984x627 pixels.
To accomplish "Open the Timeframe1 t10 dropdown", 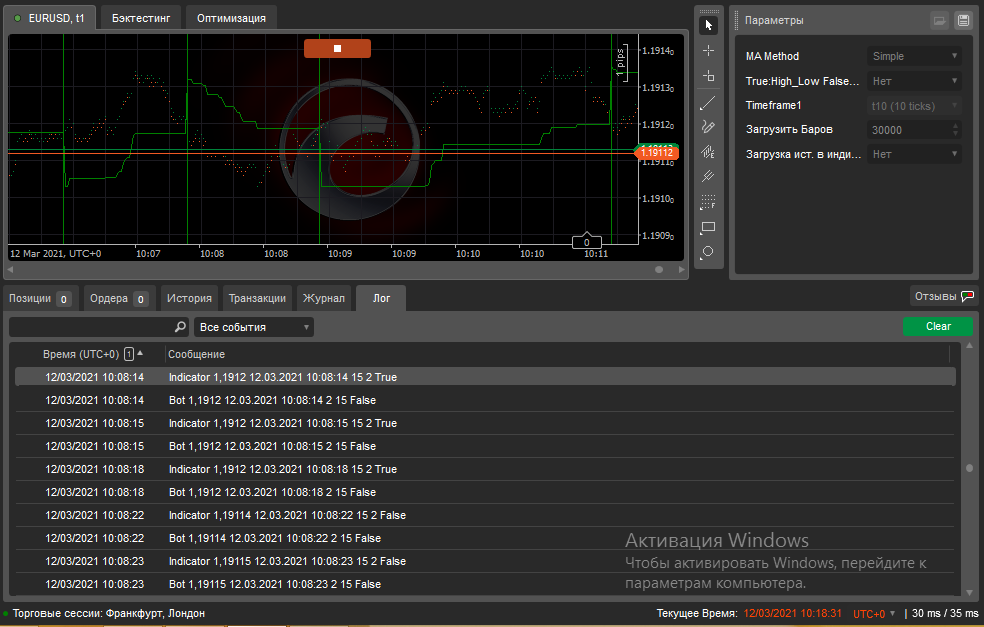I will click(x=914, y=105).
